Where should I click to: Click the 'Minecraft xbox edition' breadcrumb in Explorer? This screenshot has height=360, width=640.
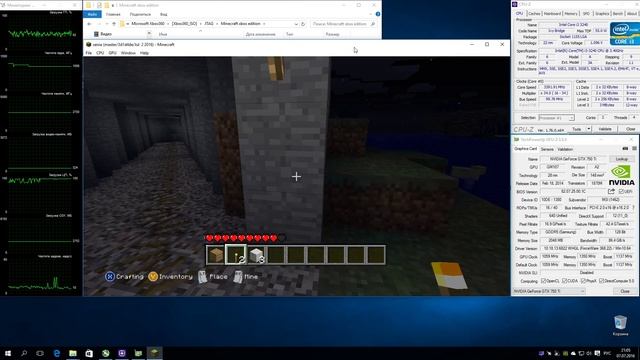(240, 24)
